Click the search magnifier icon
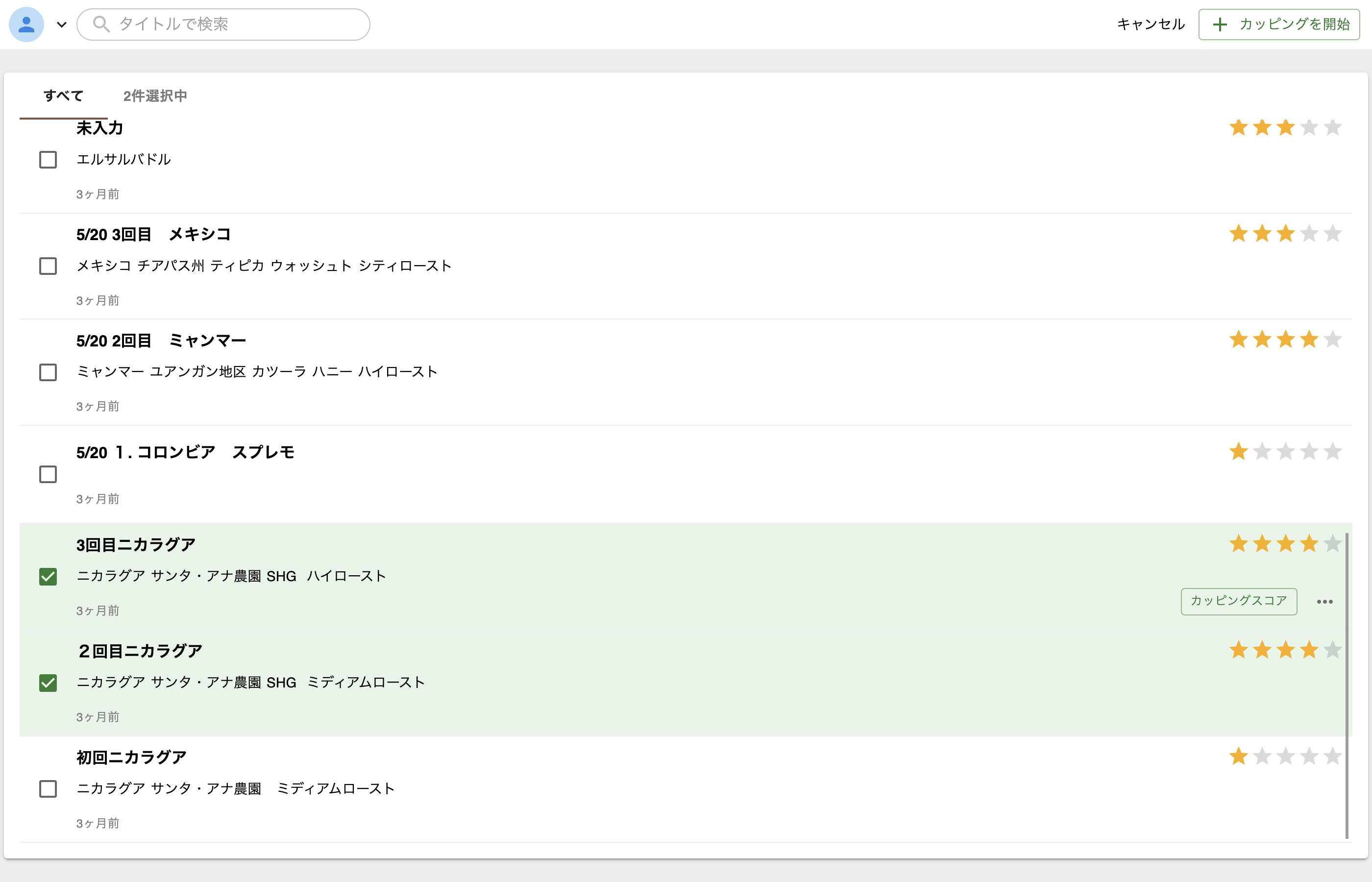This screenshot has width=1372, height=882. coord(101,24)
